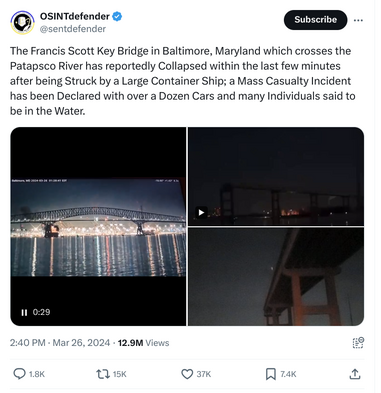Open OSINTdefender profile avatar
Viewport: 381px width, 393px height.
click(22, 22)
